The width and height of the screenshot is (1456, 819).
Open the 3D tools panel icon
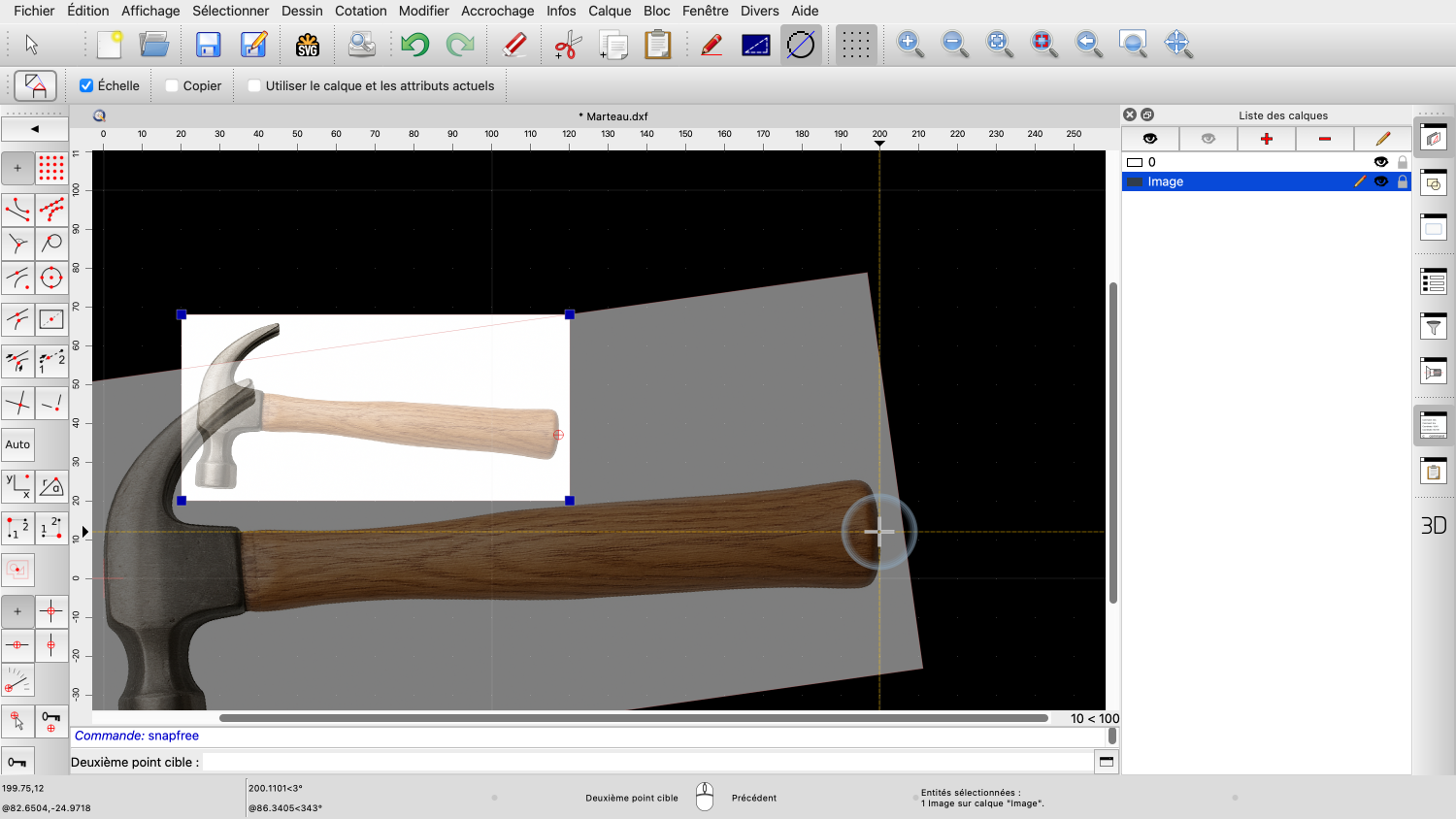tap(1434, 525)
